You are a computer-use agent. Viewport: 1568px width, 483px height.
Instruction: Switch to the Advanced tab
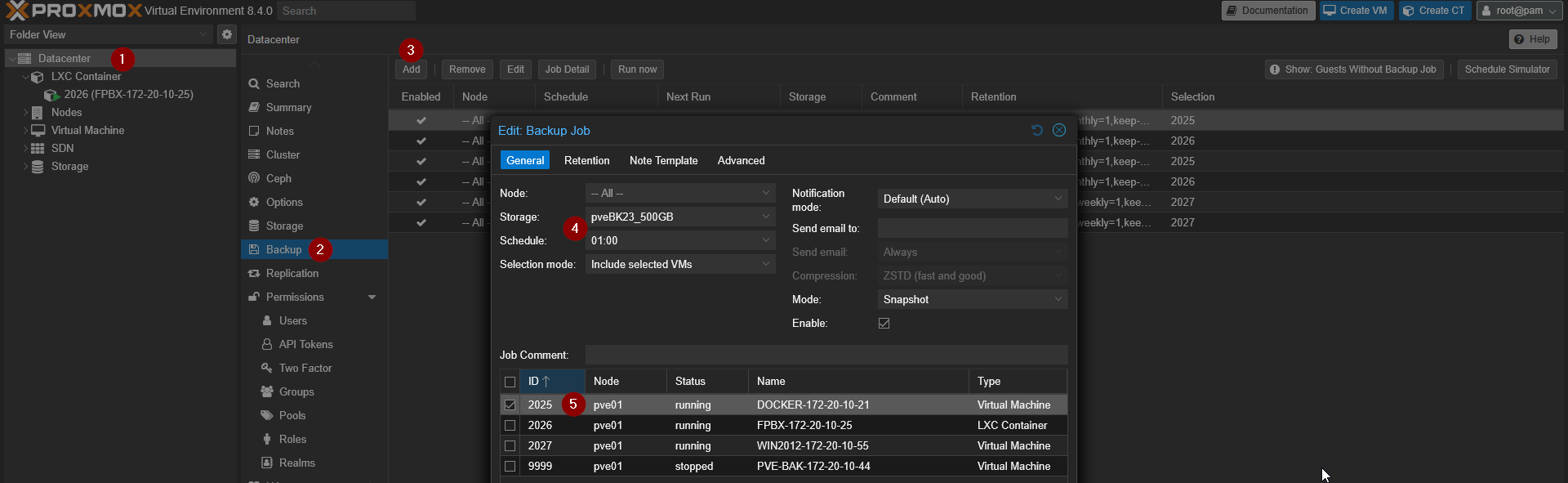[741, 160]
